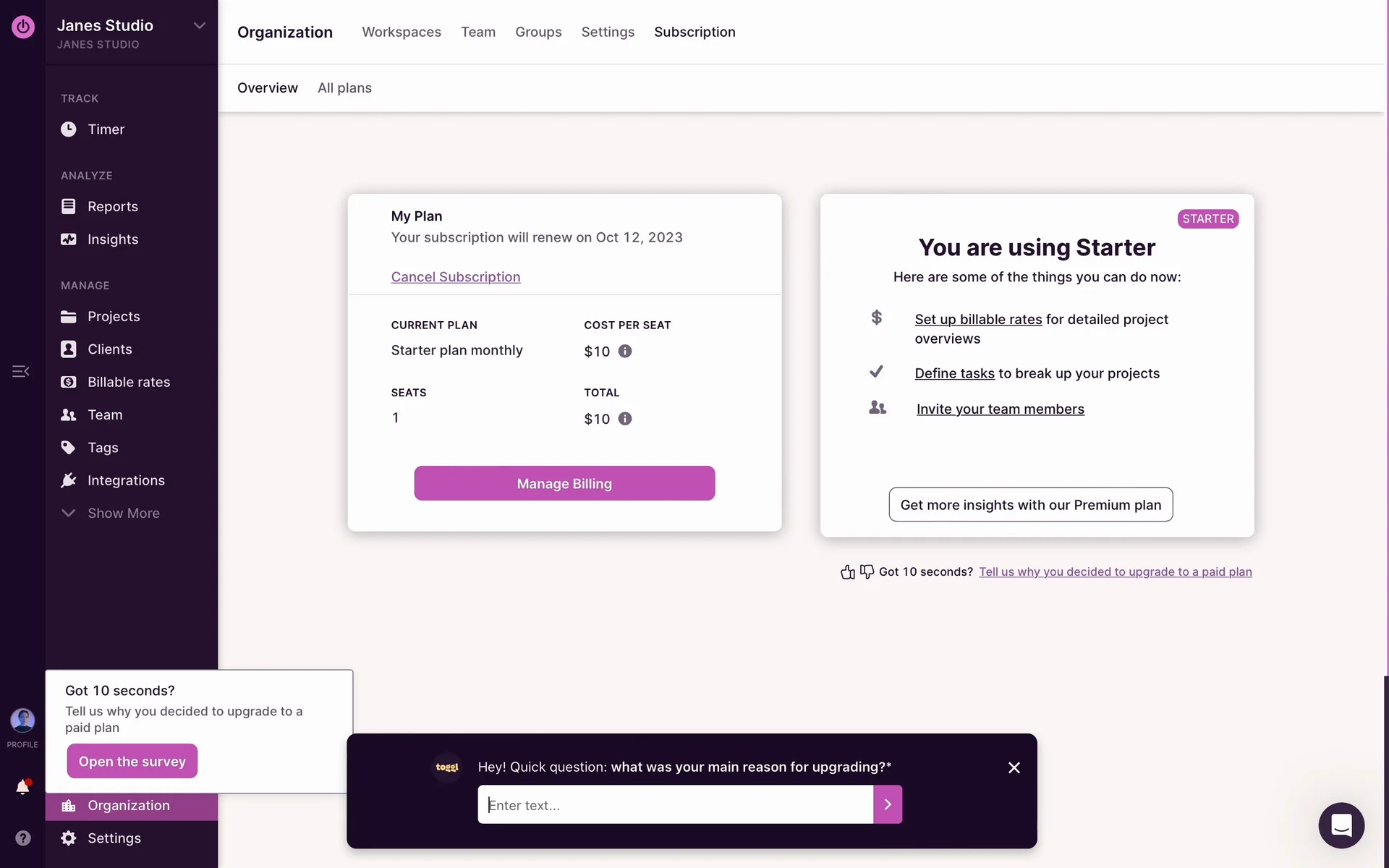Collapse the sidebar with the menu toggle

point(20,372)
